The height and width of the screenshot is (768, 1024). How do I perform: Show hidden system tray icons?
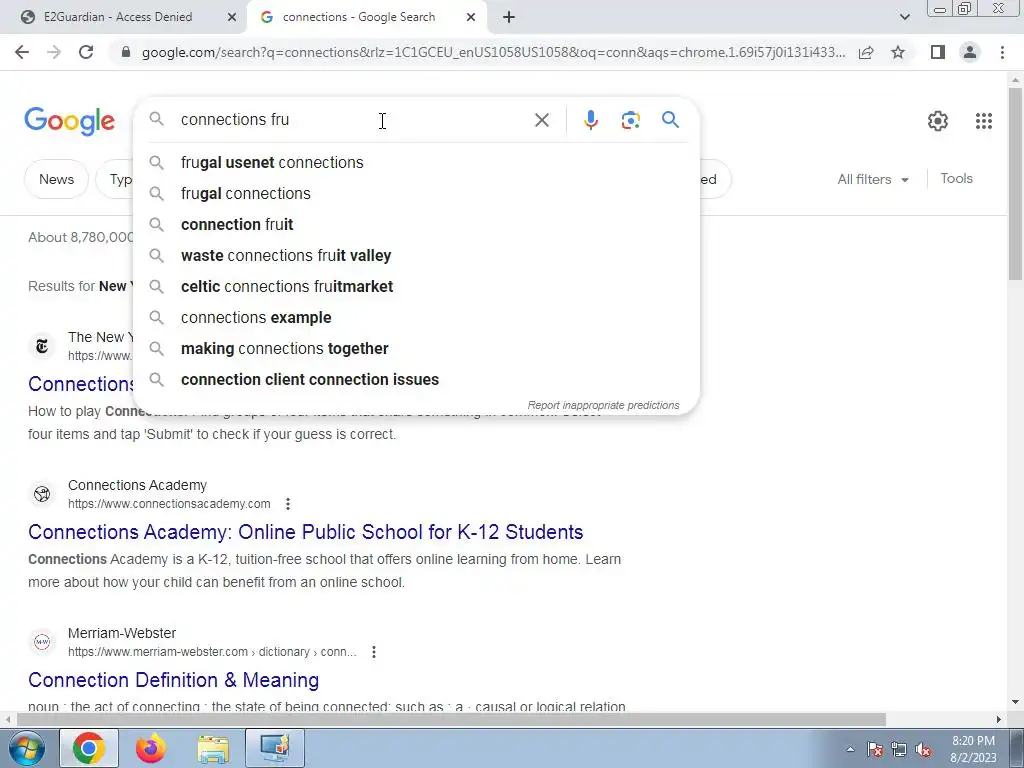850,750
